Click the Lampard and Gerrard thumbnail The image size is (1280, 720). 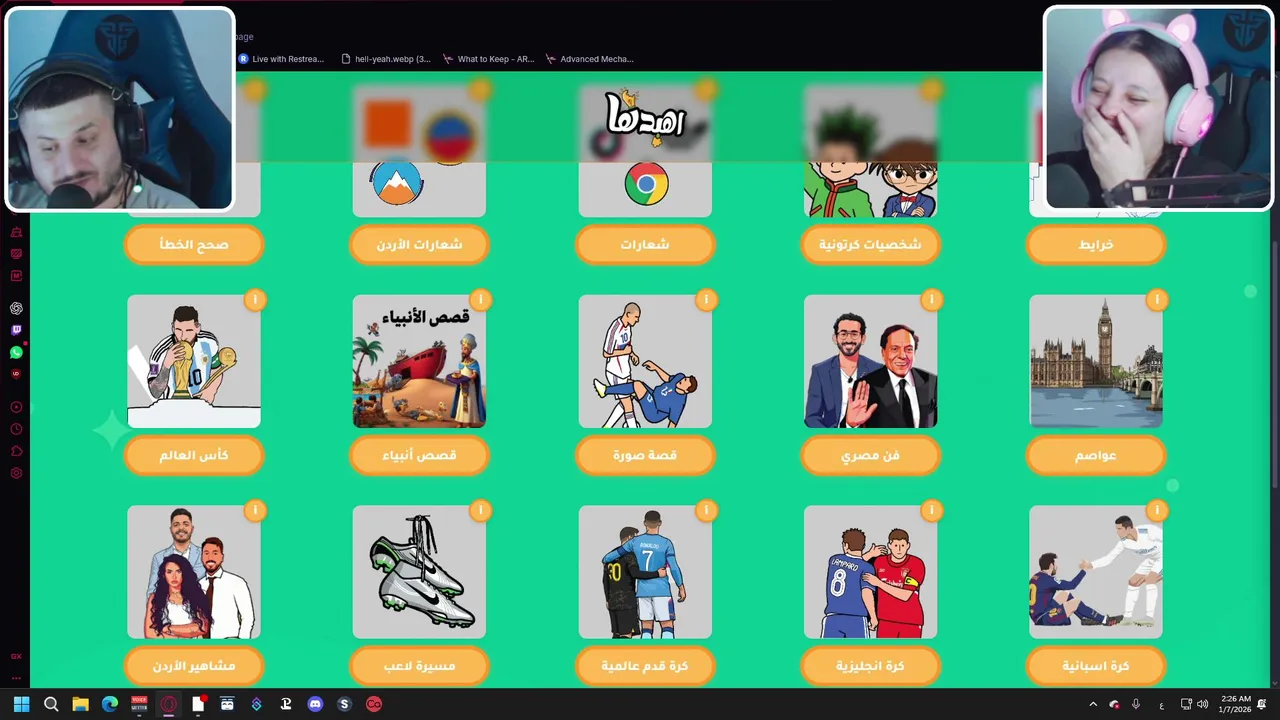pos(871,572)
